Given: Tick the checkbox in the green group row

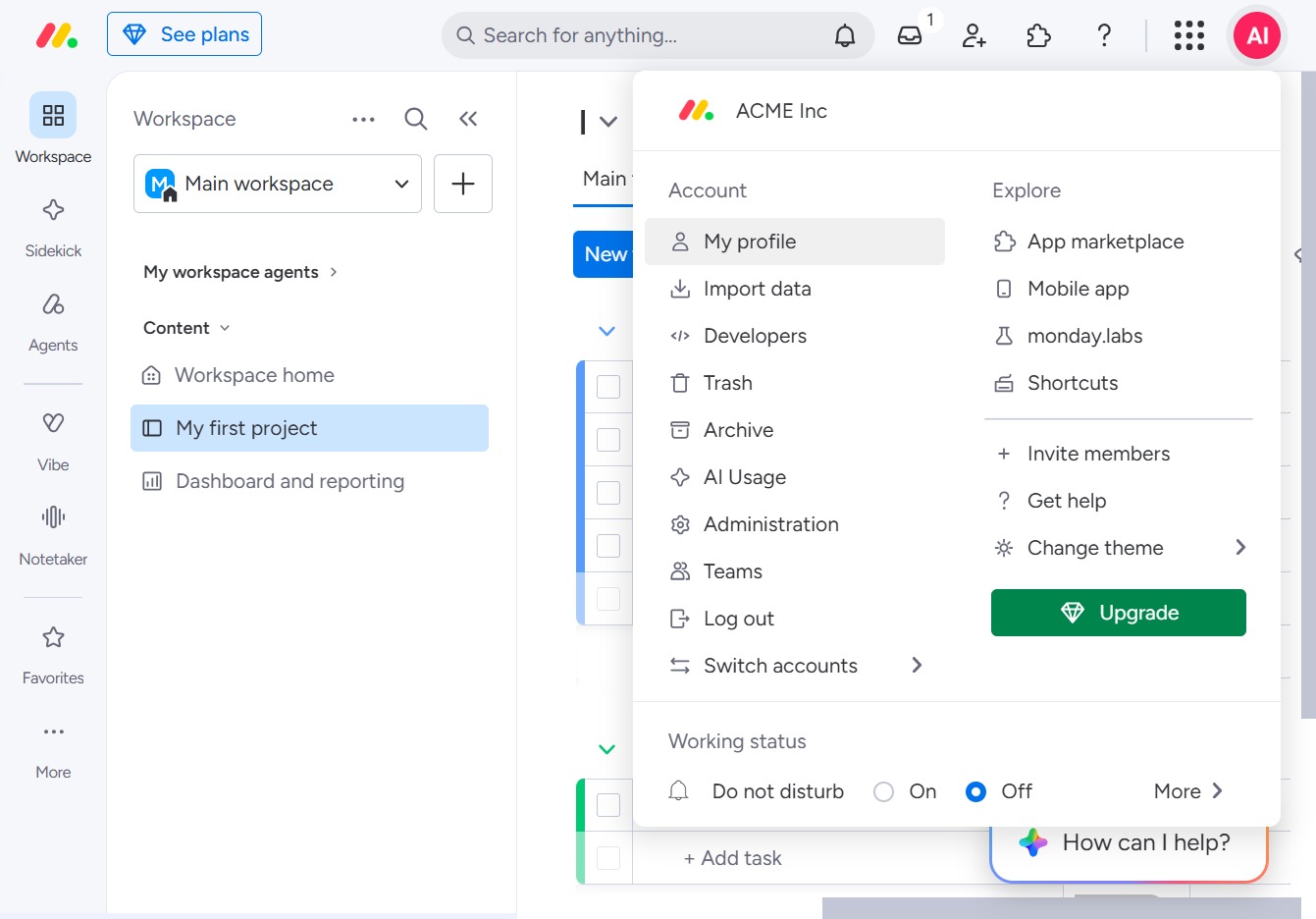Looking at the screenshot, I should [608, 805].
